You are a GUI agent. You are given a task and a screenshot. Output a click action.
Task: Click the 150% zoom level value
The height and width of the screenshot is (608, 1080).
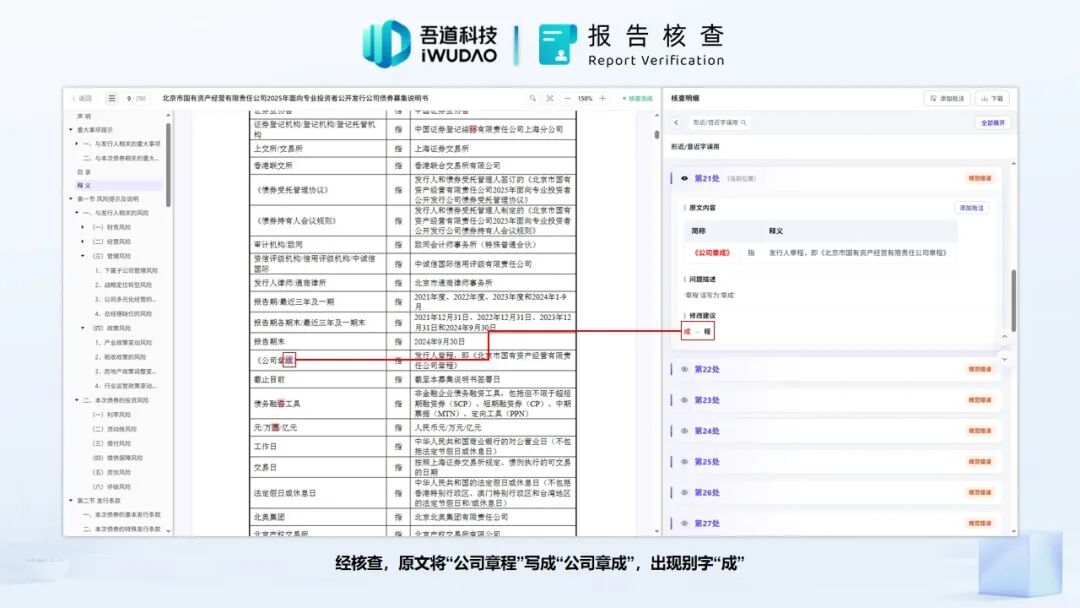[585, 98]
